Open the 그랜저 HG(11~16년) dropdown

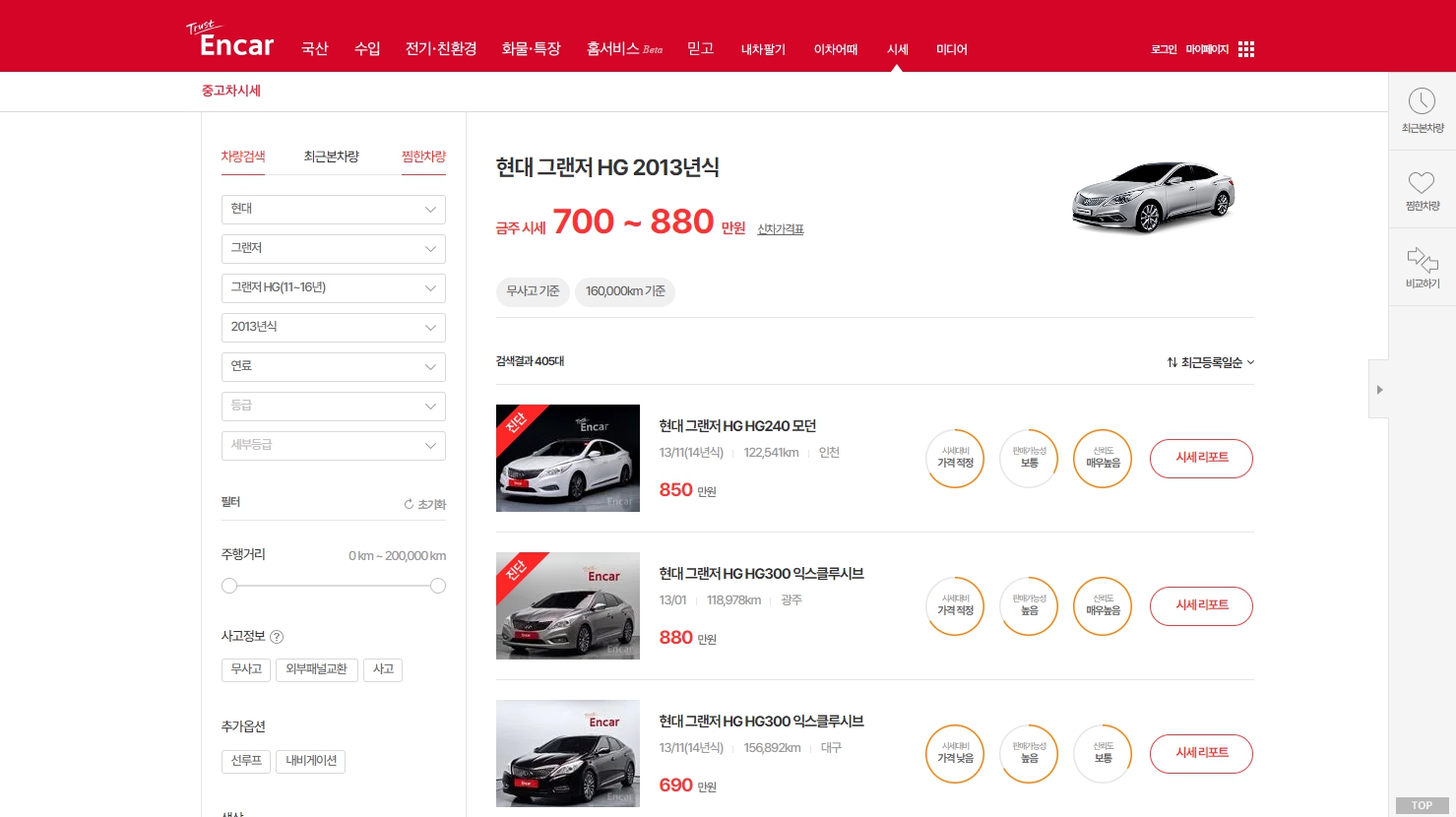click(334, 288)
